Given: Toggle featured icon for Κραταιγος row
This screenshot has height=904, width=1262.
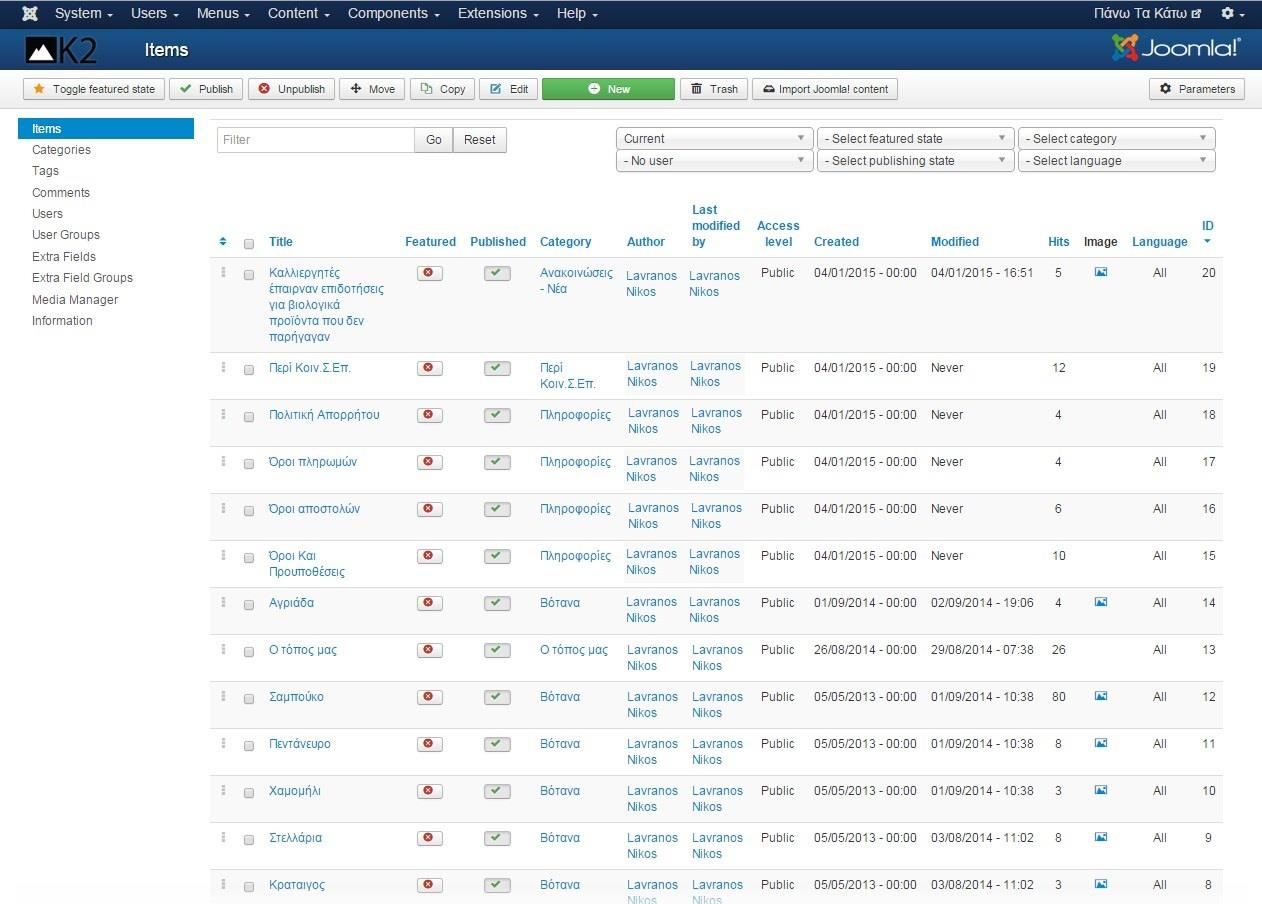Looking at the screenshot, I should coord(430,885).
